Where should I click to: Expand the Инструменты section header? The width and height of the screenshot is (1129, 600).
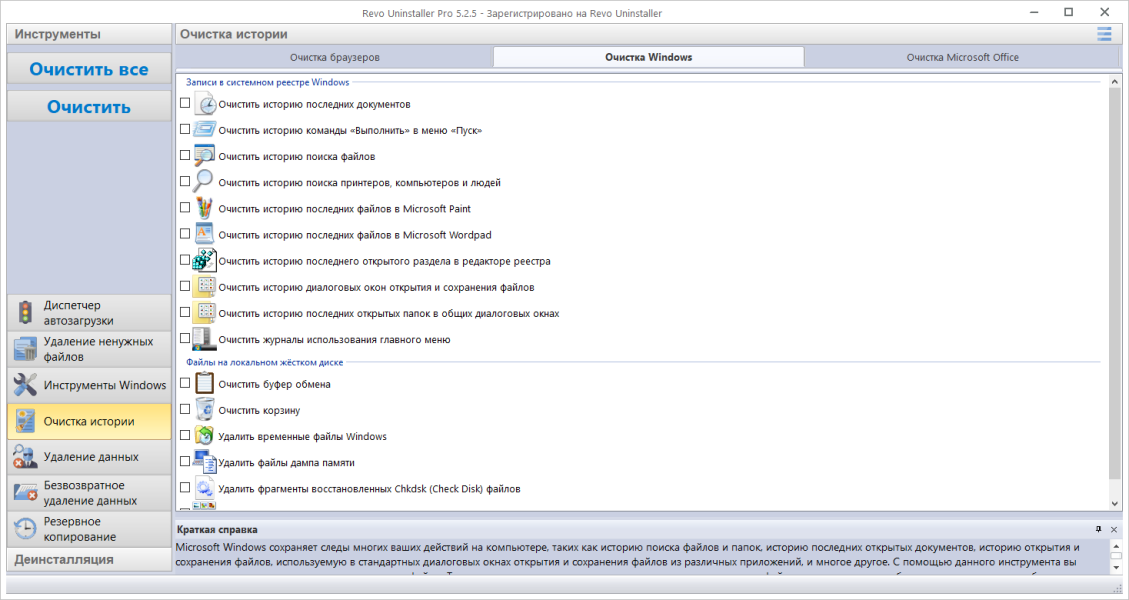(x=89, y=34)
